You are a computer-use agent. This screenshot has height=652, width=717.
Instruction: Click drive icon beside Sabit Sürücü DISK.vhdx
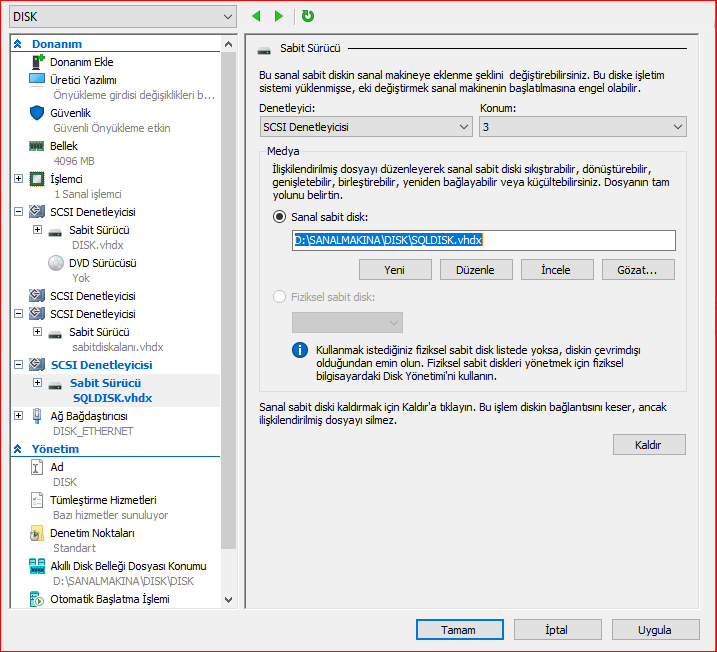(x=55, y=232)
